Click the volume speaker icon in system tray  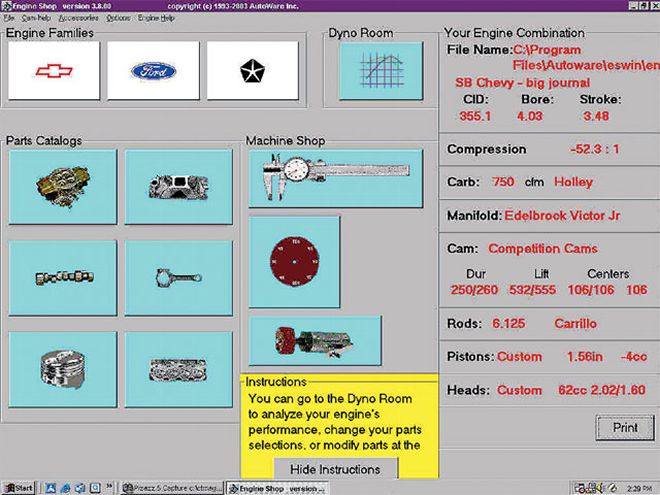coord(600,487)
